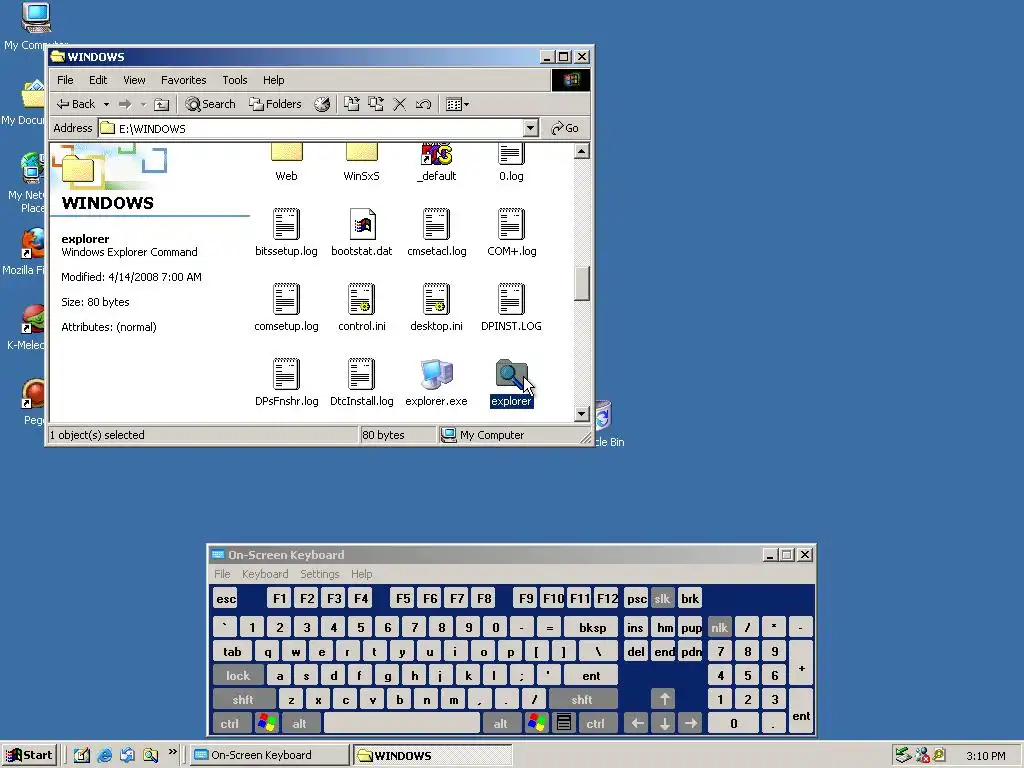1024x768 pixels.
Task: Toggle the left ctrl key on keyboard
Action: (230, 724)
